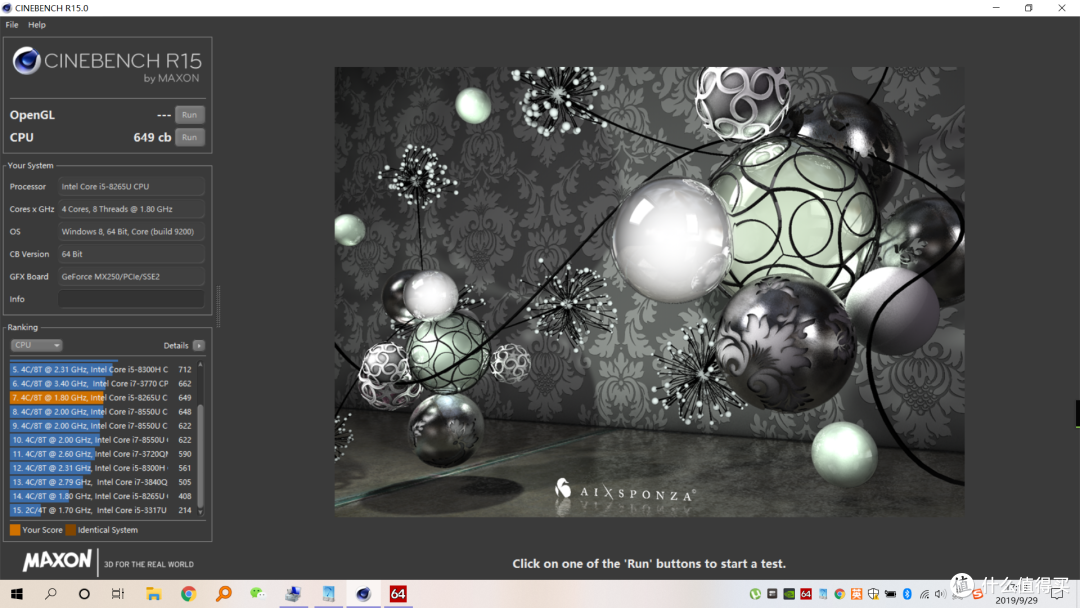Screen dimensions: 1080x608
Task: Open Windows taskbar search
Action: click(51, 594)
